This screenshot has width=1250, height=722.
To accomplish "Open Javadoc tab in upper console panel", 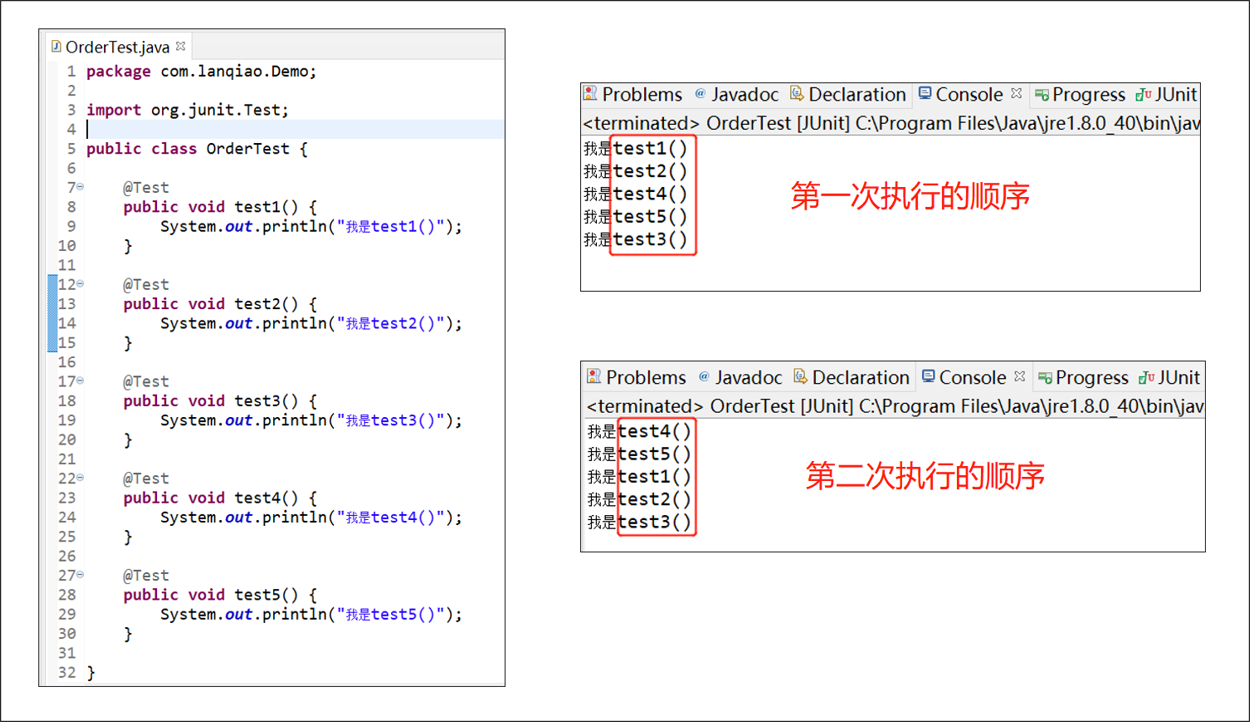I will (x=736, y=94).
